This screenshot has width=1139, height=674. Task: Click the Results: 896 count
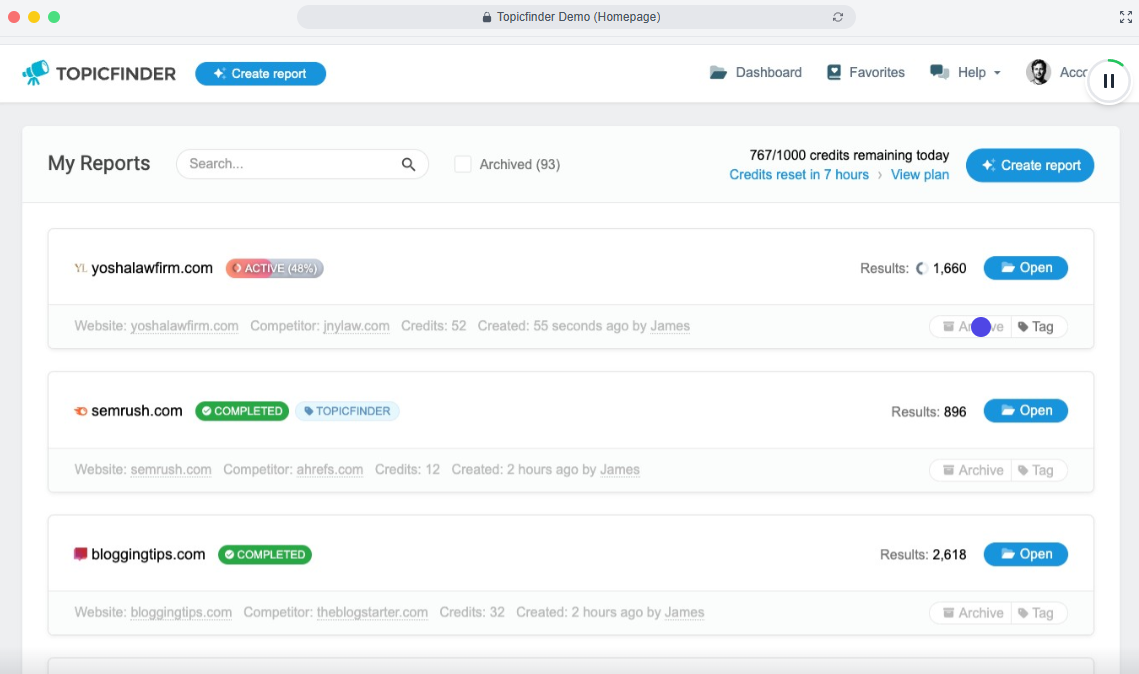(928, 412)
